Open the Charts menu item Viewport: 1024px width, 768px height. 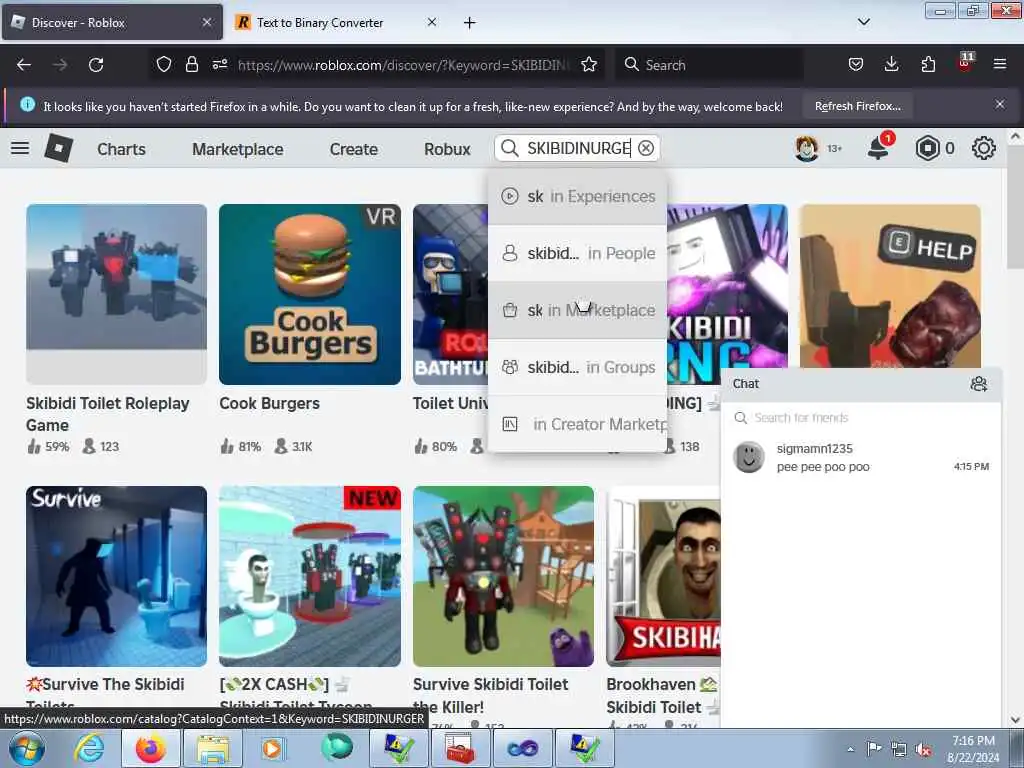[121, 149]
